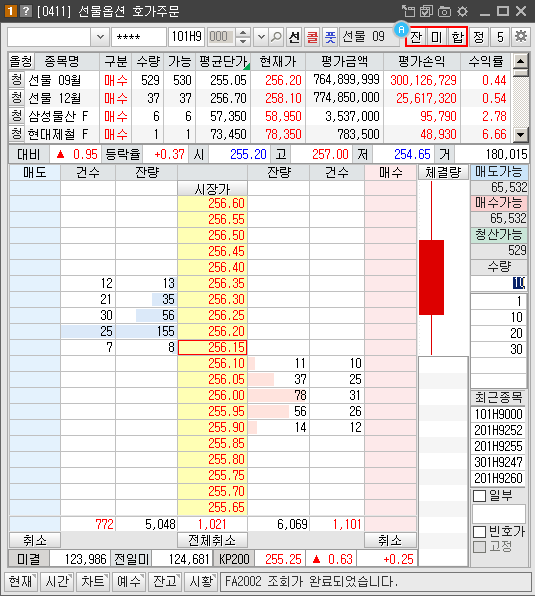Click the 시장가 market price button
The image size is (535, 596).
pyautogui.click(x=212, y=189)
